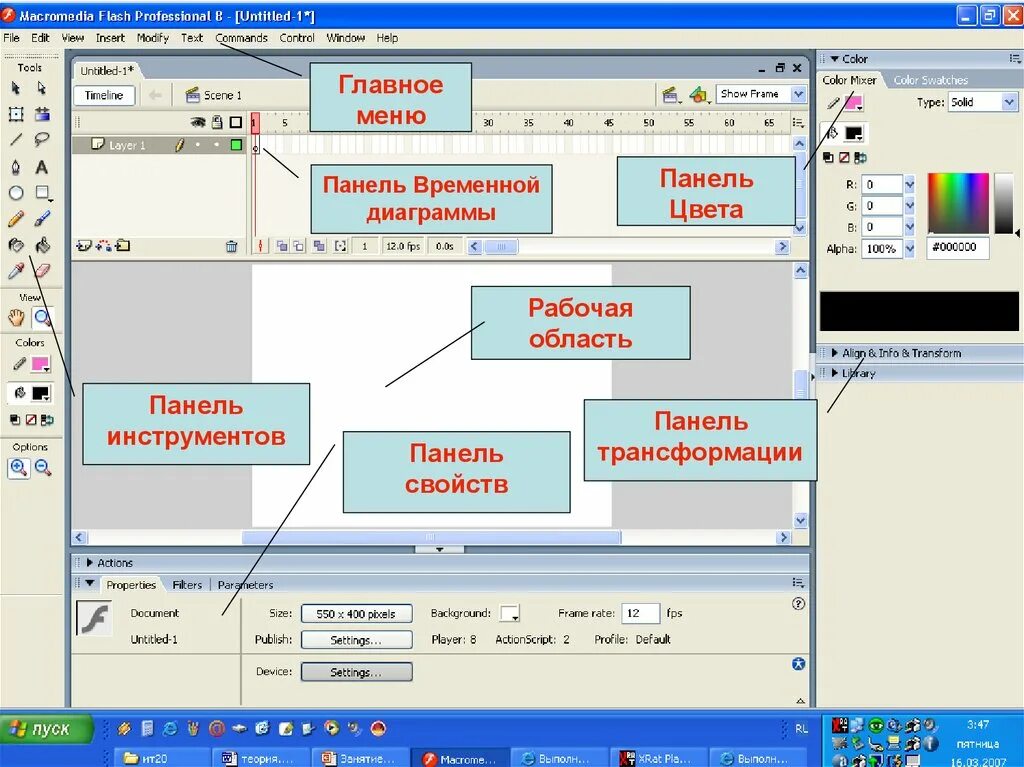Open the Commands menu
Image resolution: width=1024 pixels, height=767 pixels.
click(241, 38)
